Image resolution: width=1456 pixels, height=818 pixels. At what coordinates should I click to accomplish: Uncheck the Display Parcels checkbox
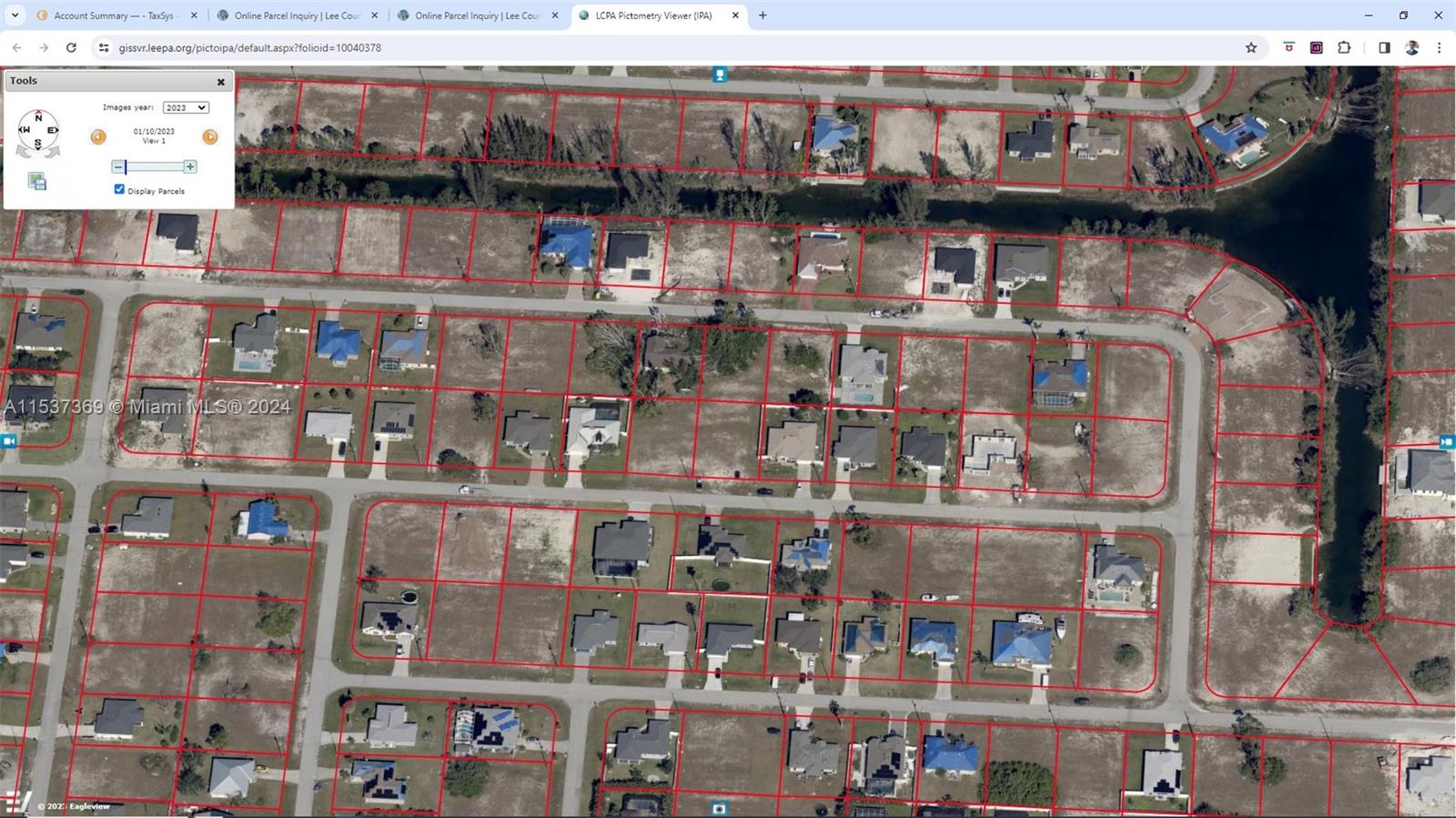[119, 189]
